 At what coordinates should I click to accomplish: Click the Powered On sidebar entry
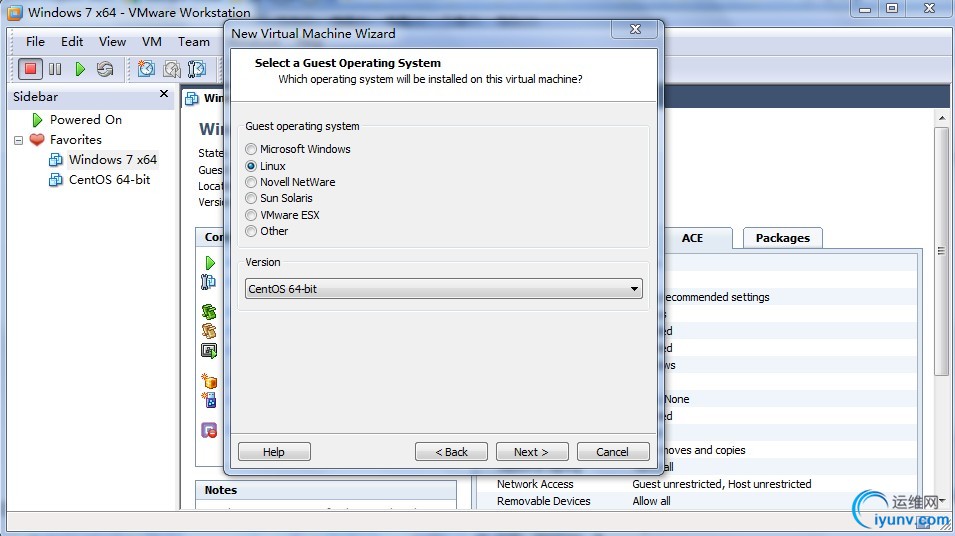(x=86, y=120)
